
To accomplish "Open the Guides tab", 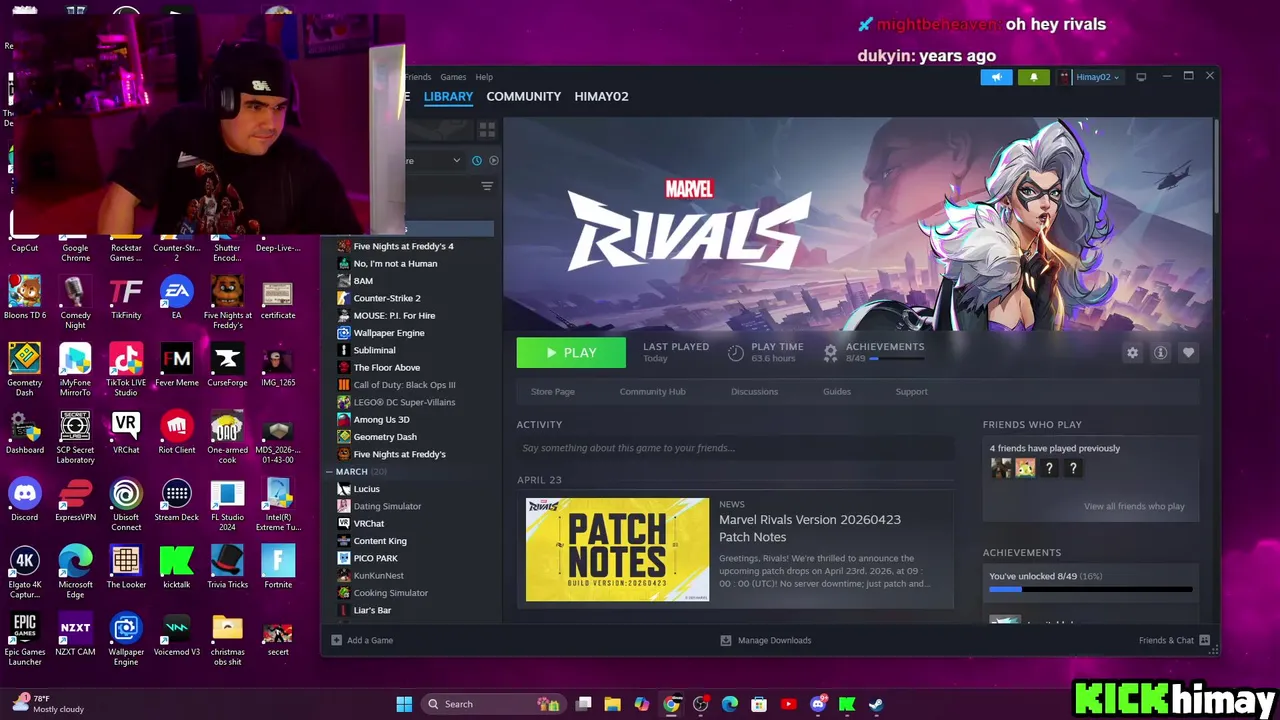I will pyautogui.click(x=837, y=391).
